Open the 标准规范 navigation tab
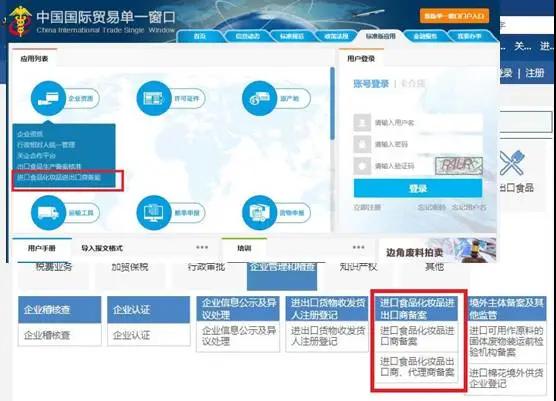 point(292,36)
